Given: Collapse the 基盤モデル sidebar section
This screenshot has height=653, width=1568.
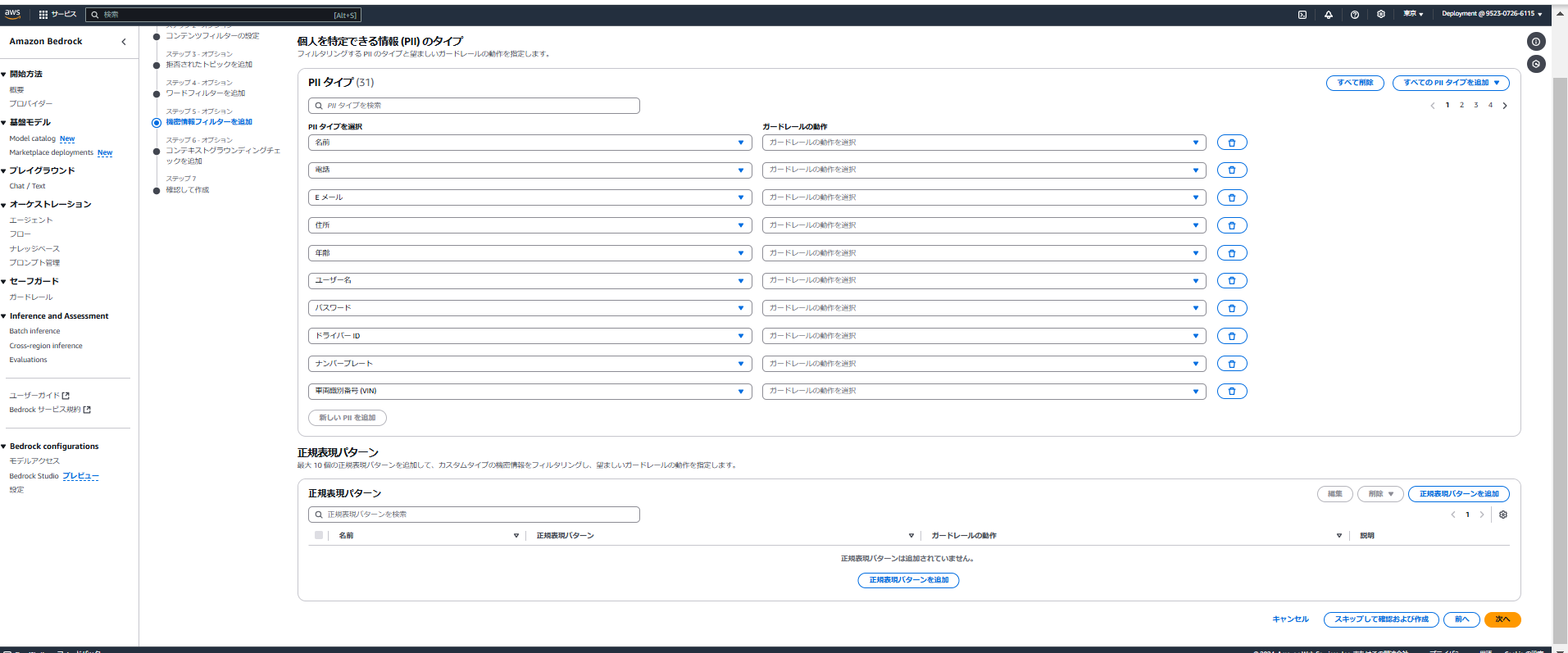Looking at the screenshot, I should click(x=4, y=123).
